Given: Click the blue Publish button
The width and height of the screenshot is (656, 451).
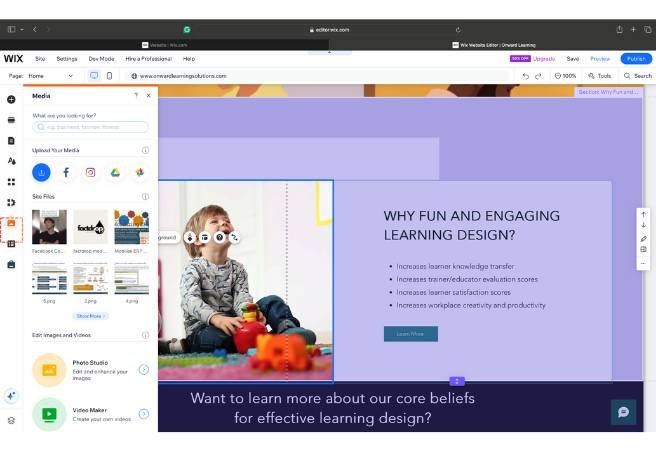Looking at the screenshot, I should click(636, 59).
